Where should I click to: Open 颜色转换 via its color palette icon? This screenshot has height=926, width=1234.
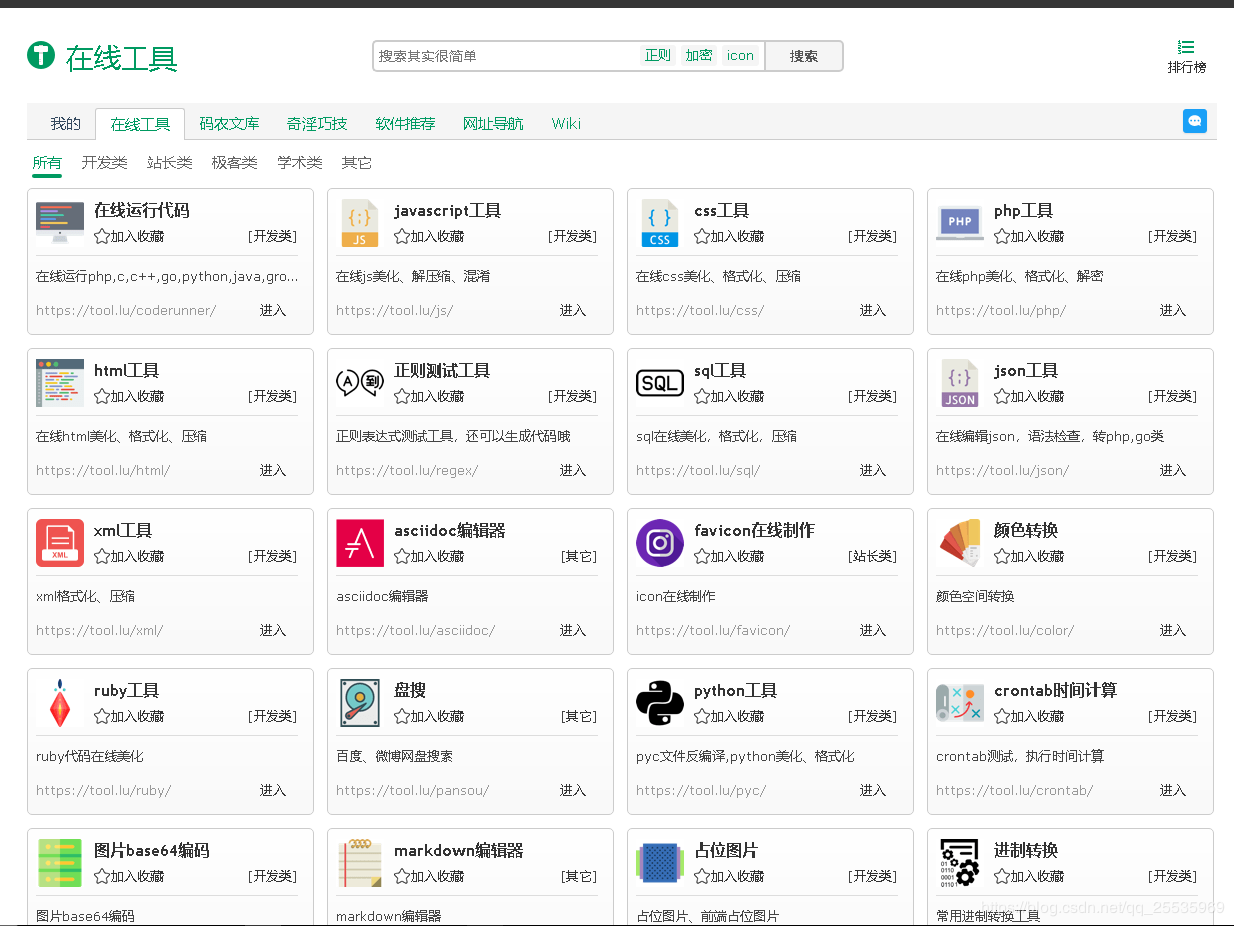(960, 542)
